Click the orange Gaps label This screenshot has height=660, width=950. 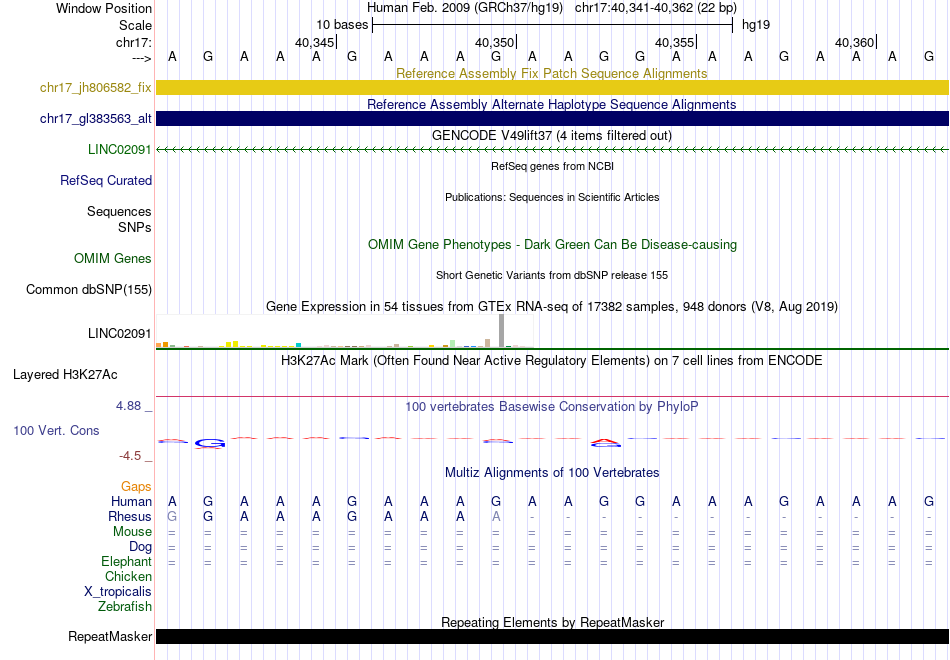[x=136, y=486]
